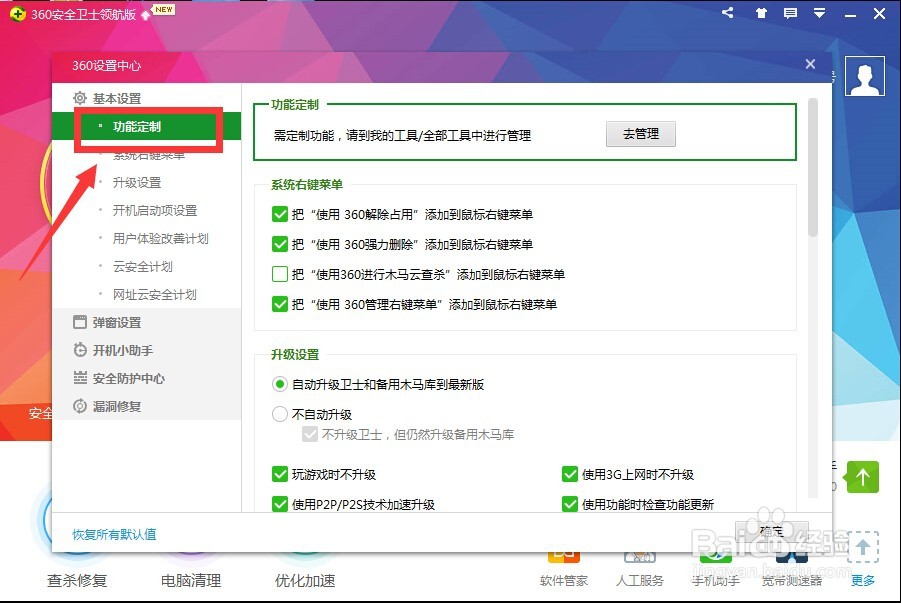This screenshot has height=603, width=901.
Task: Toggle 使用P2P/P2S技术加速升级 checkbox
Action: point(280,504)
